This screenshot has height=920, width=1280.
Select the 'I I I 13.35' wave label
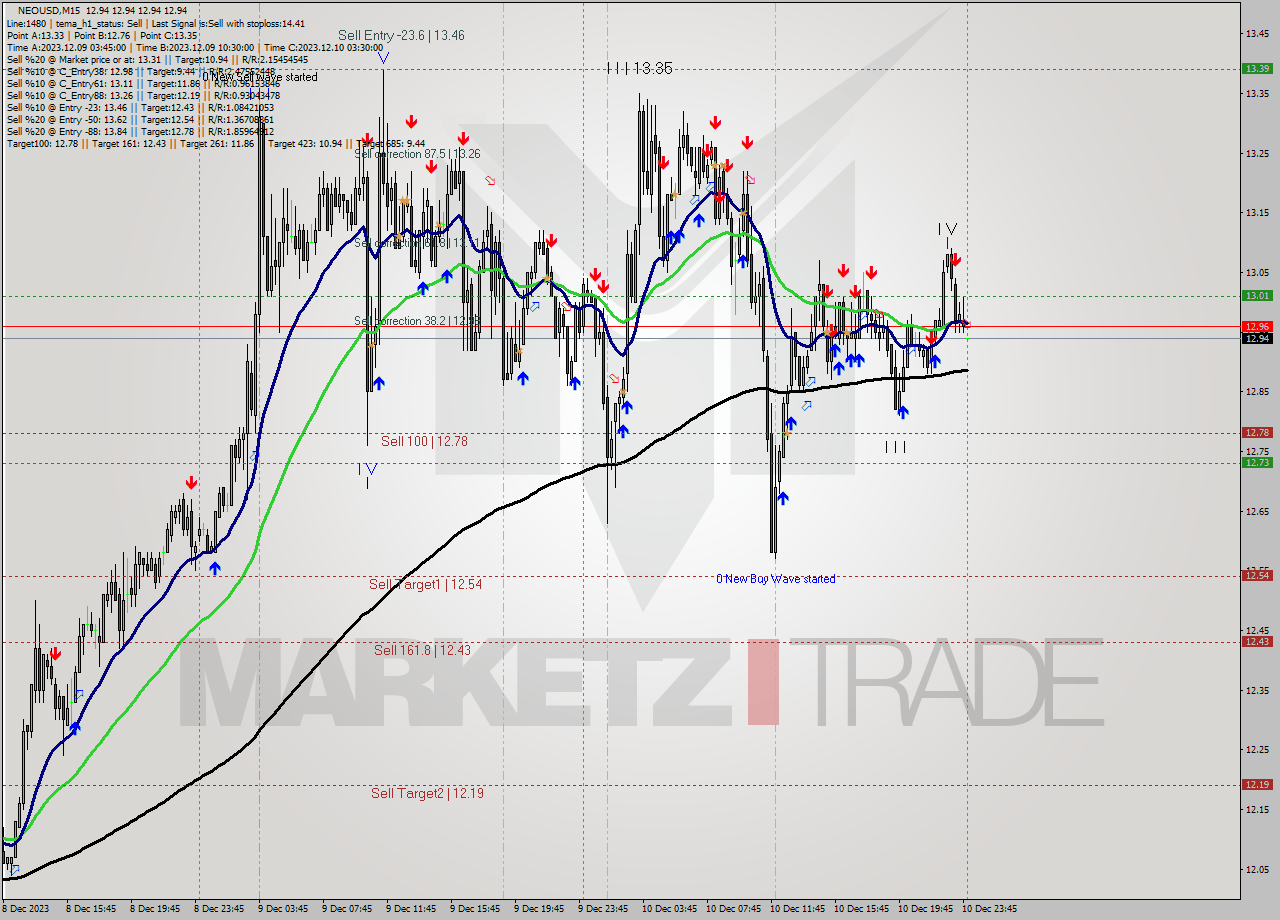640,68
